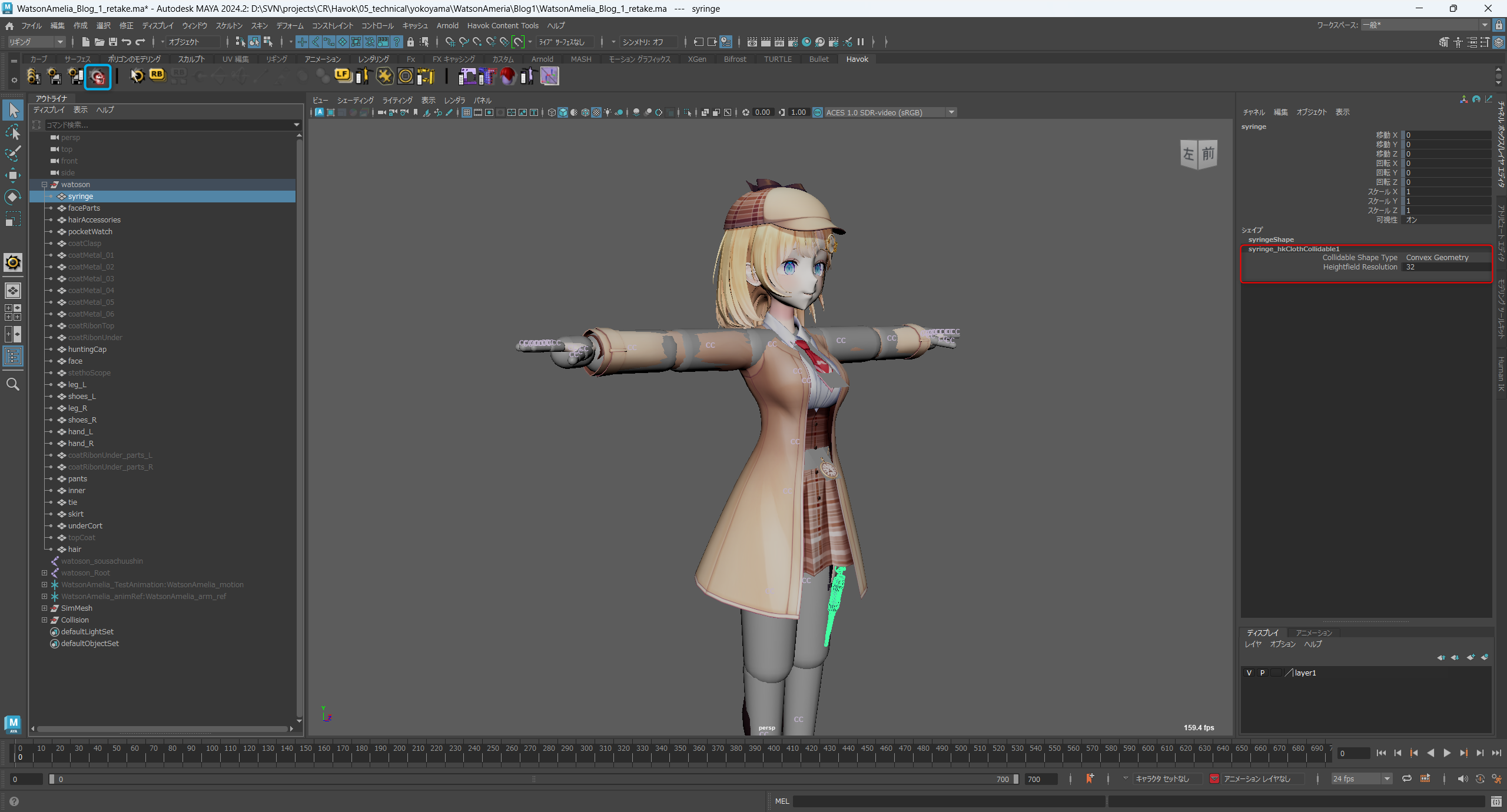Open the 24 fps frame rate dropdown
Viewport: 1507px width, 812px height.
click(x=1362, y=778)
